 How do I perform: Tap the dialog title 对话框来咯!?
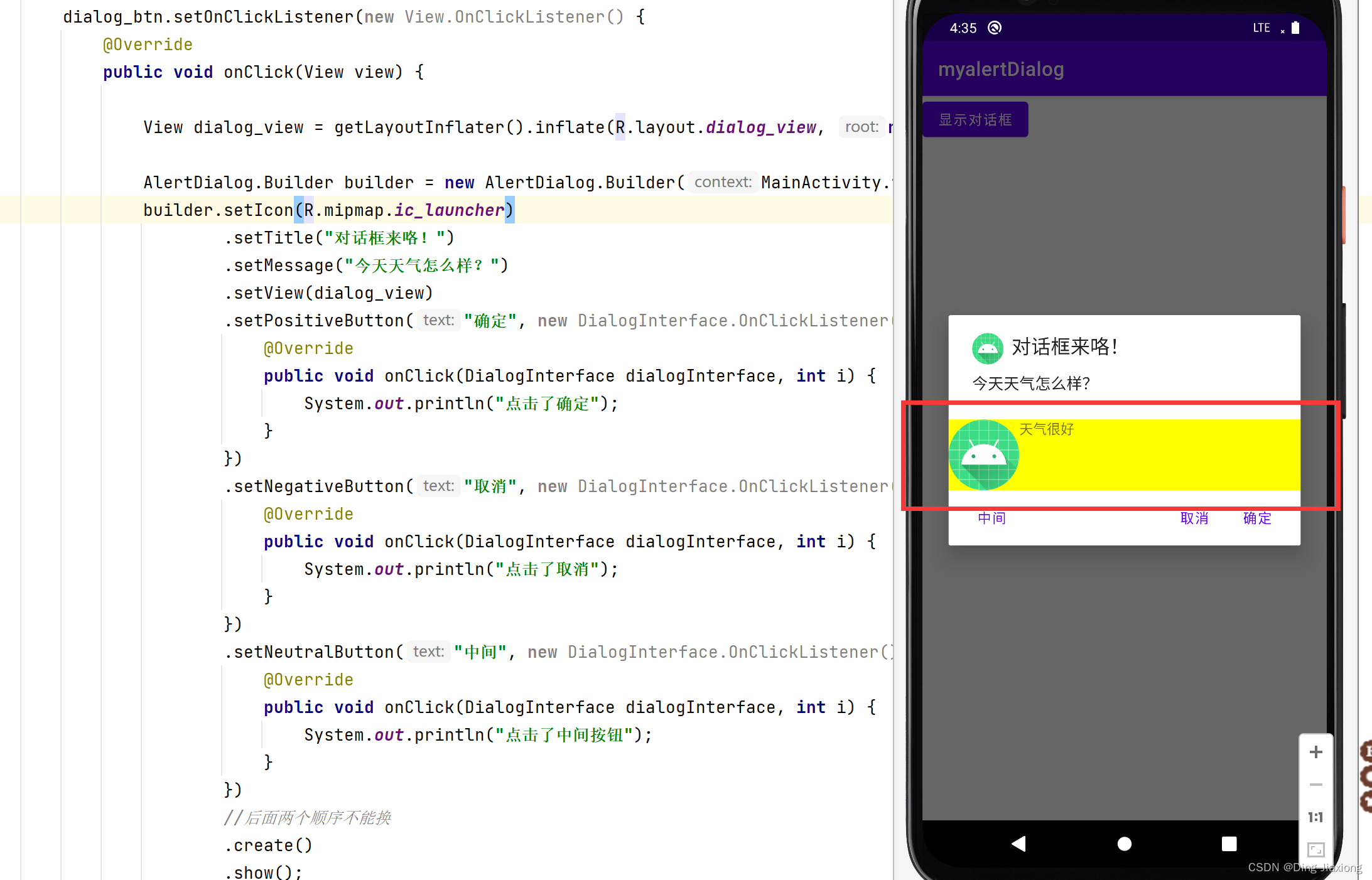coord(1065,347)
